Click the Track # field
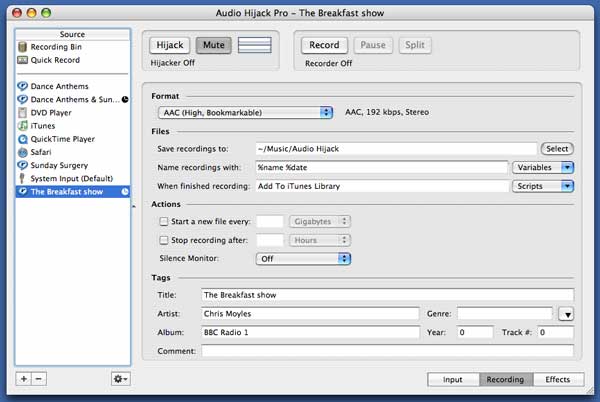 pyautogui.click(x=555, y=332)
